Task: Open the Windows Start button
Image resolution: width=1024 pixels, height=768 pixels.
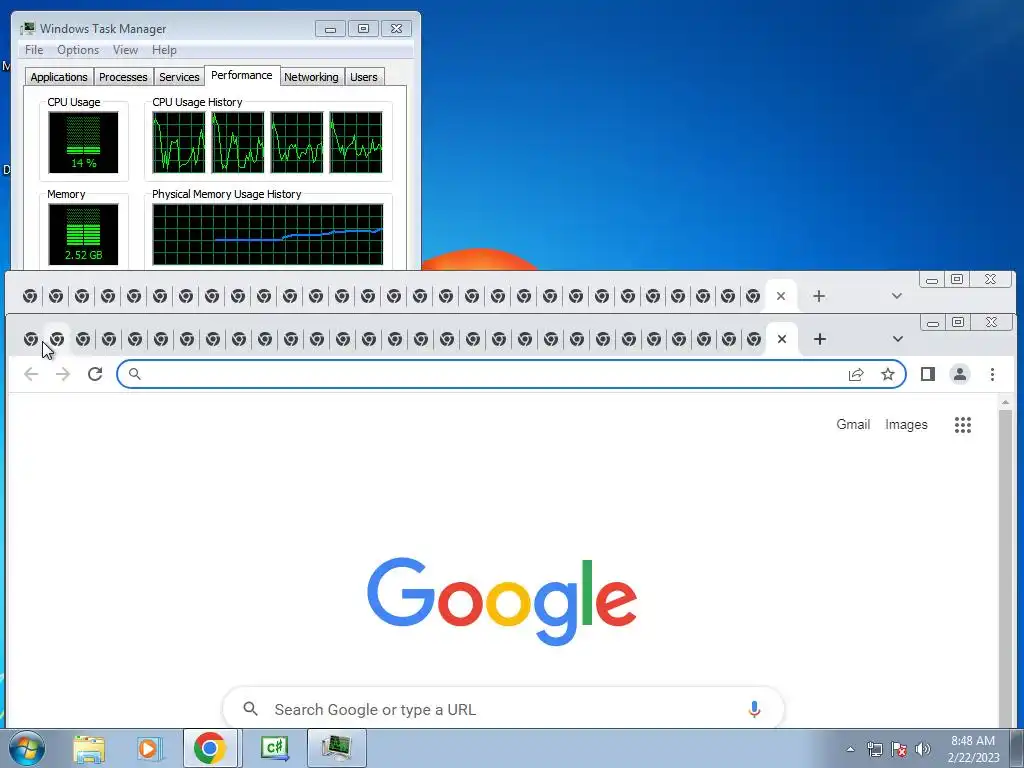Action: pos(27,748)
